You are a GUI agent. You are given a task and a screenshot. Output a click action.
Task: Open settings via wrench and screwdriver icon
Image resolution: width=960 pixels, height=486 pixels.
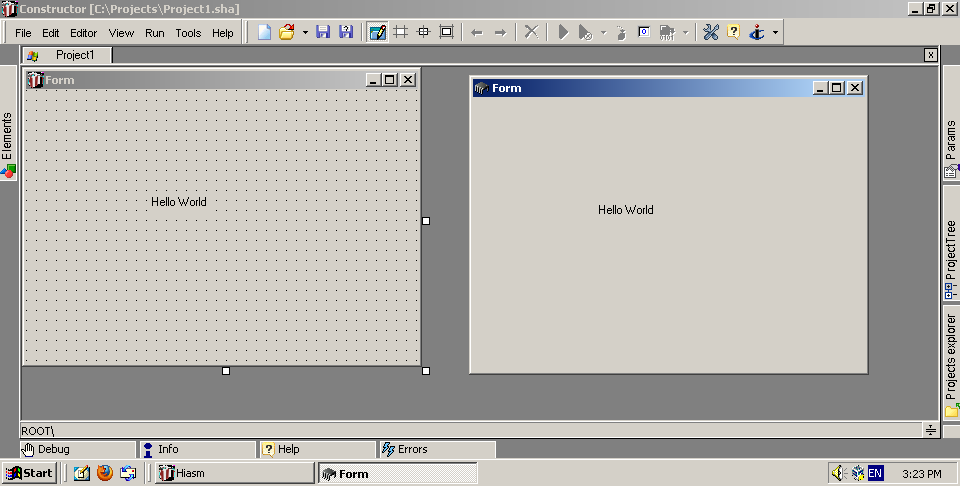(x=711, y=32)
